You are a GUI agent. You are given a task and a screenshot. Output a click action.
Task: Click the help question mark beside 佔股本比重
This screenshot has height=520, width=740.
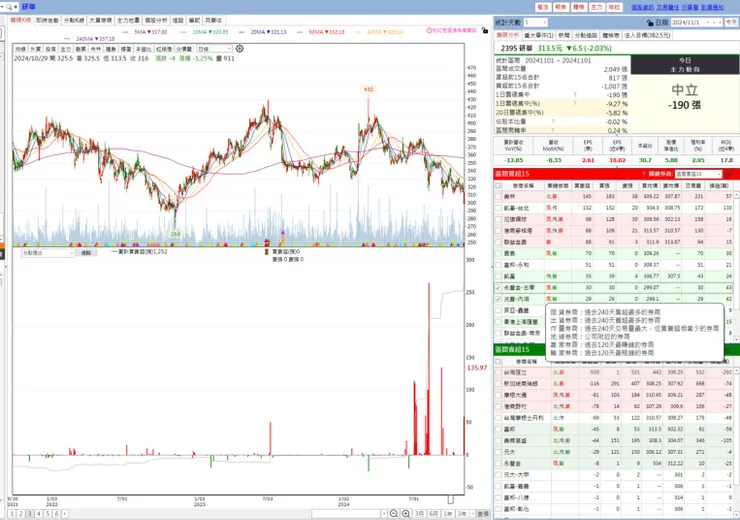[x=553, y=121]
